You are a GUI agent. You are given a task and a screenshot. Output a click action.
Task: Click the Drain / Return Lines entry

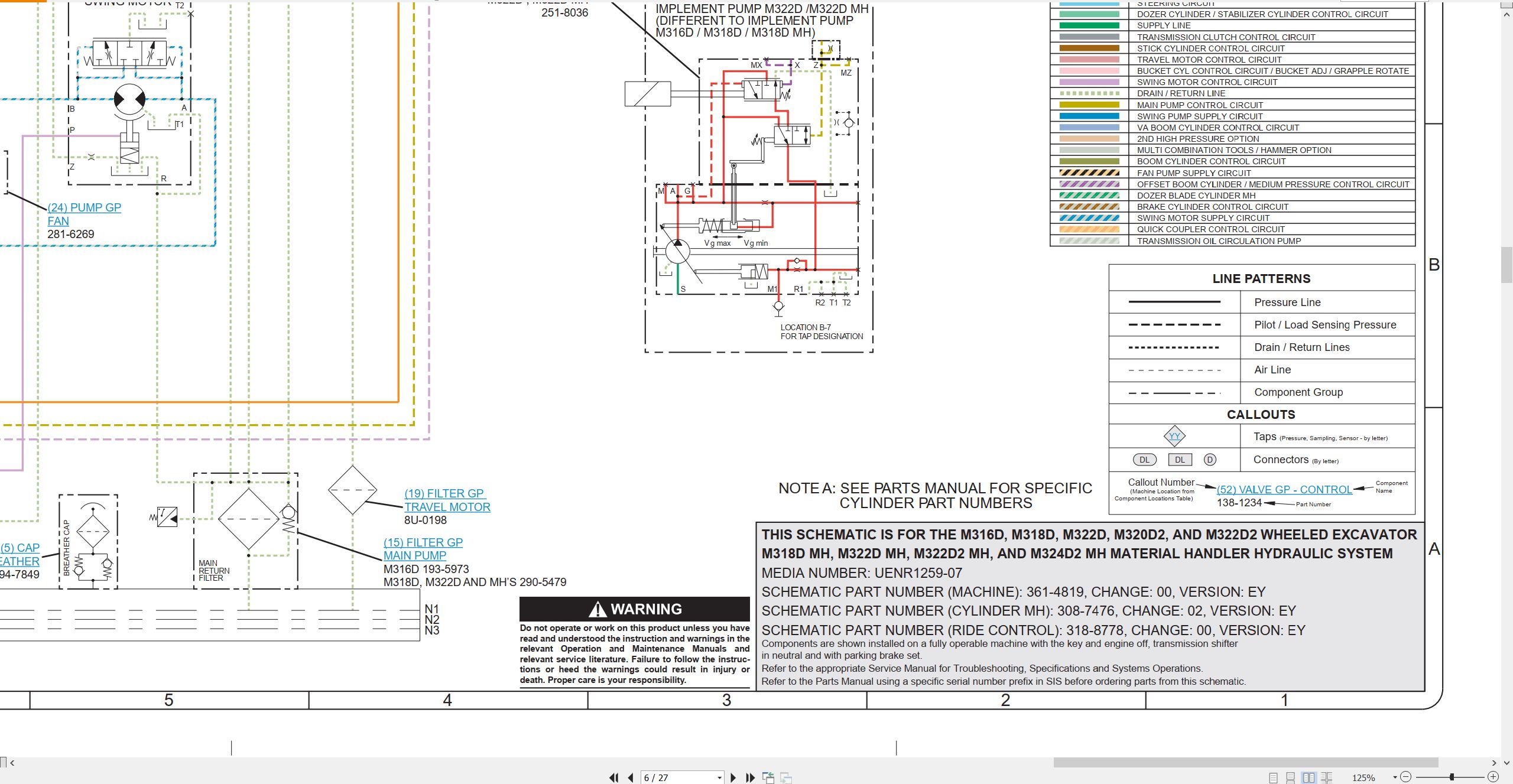pos(1302,347)
